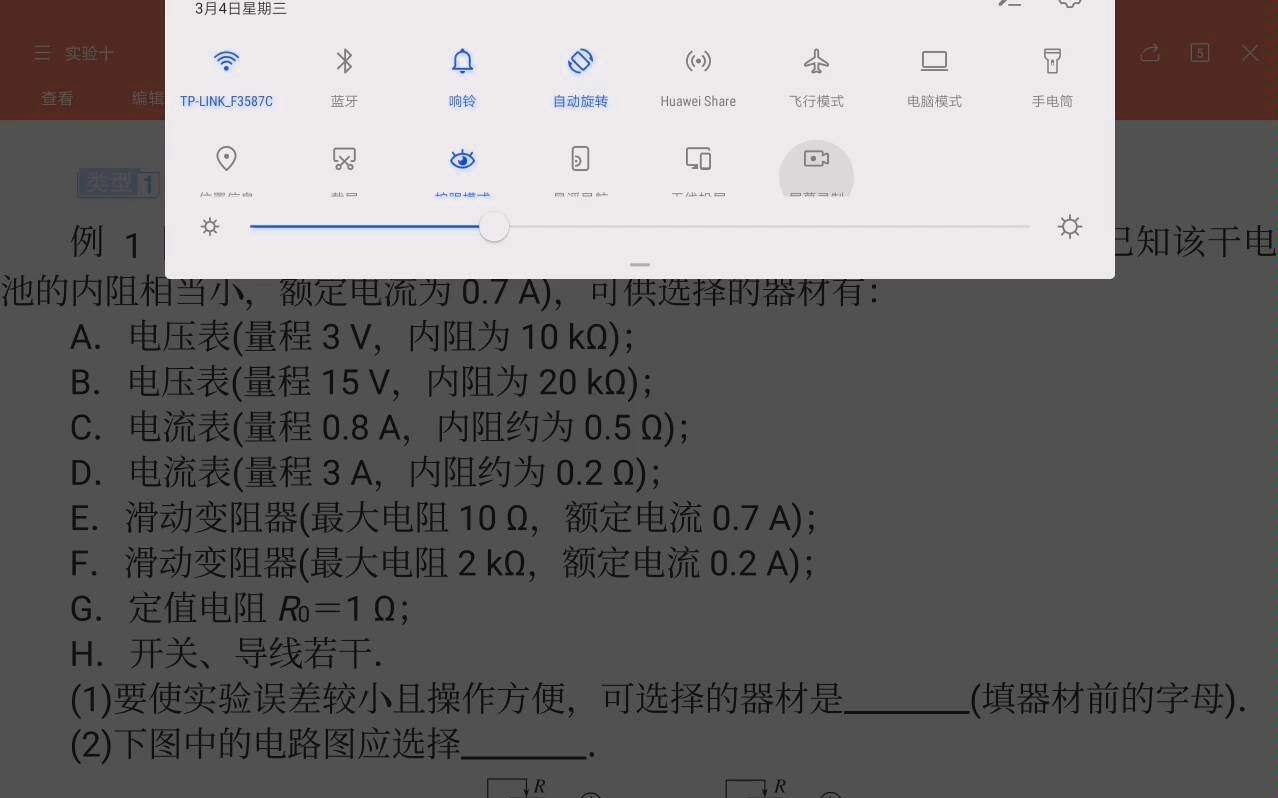Disable 自动旋转 auto-rotate
Image resolution: width=1278 pixels, height=798 pixels.
pyautogui.click(x=579, y=61)
